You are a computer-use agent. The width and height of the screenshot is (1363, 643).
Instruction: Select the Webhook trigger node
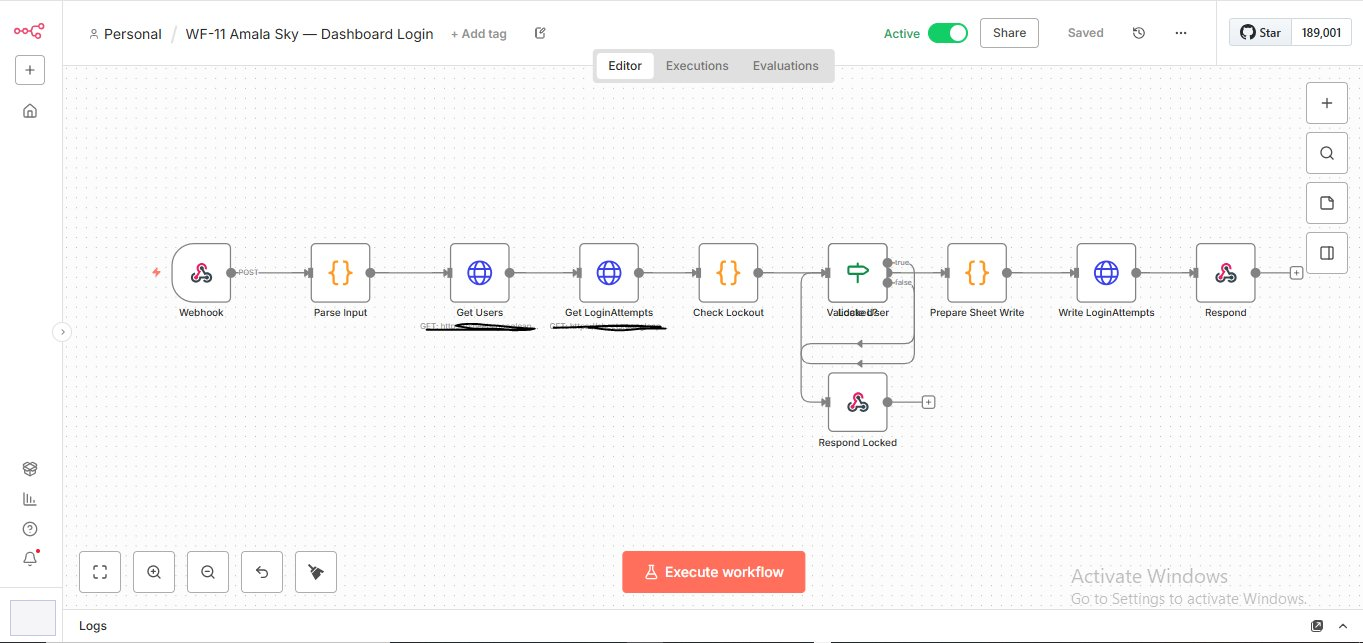click(x=201, y=272)
